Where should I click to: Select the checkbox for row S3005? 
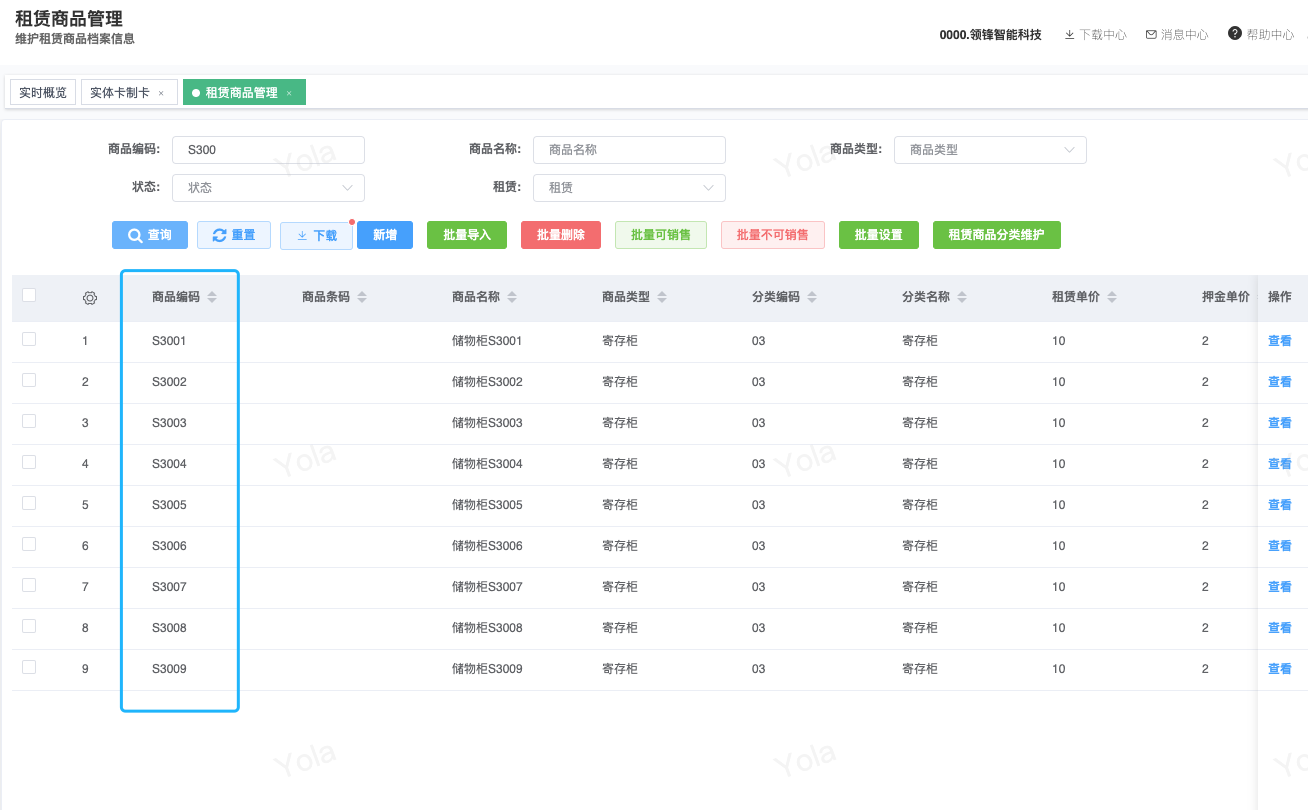[x=29, y=503]
